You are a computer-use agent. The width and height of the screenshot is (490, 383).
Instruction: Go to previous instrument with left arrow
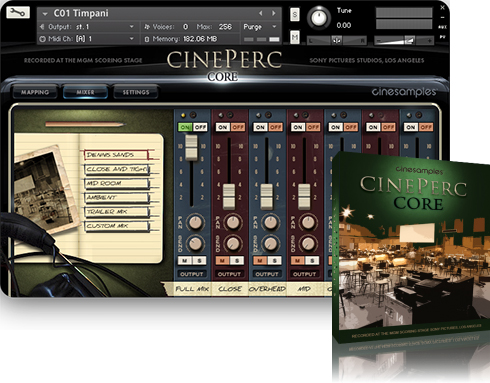tap(261, 13)
